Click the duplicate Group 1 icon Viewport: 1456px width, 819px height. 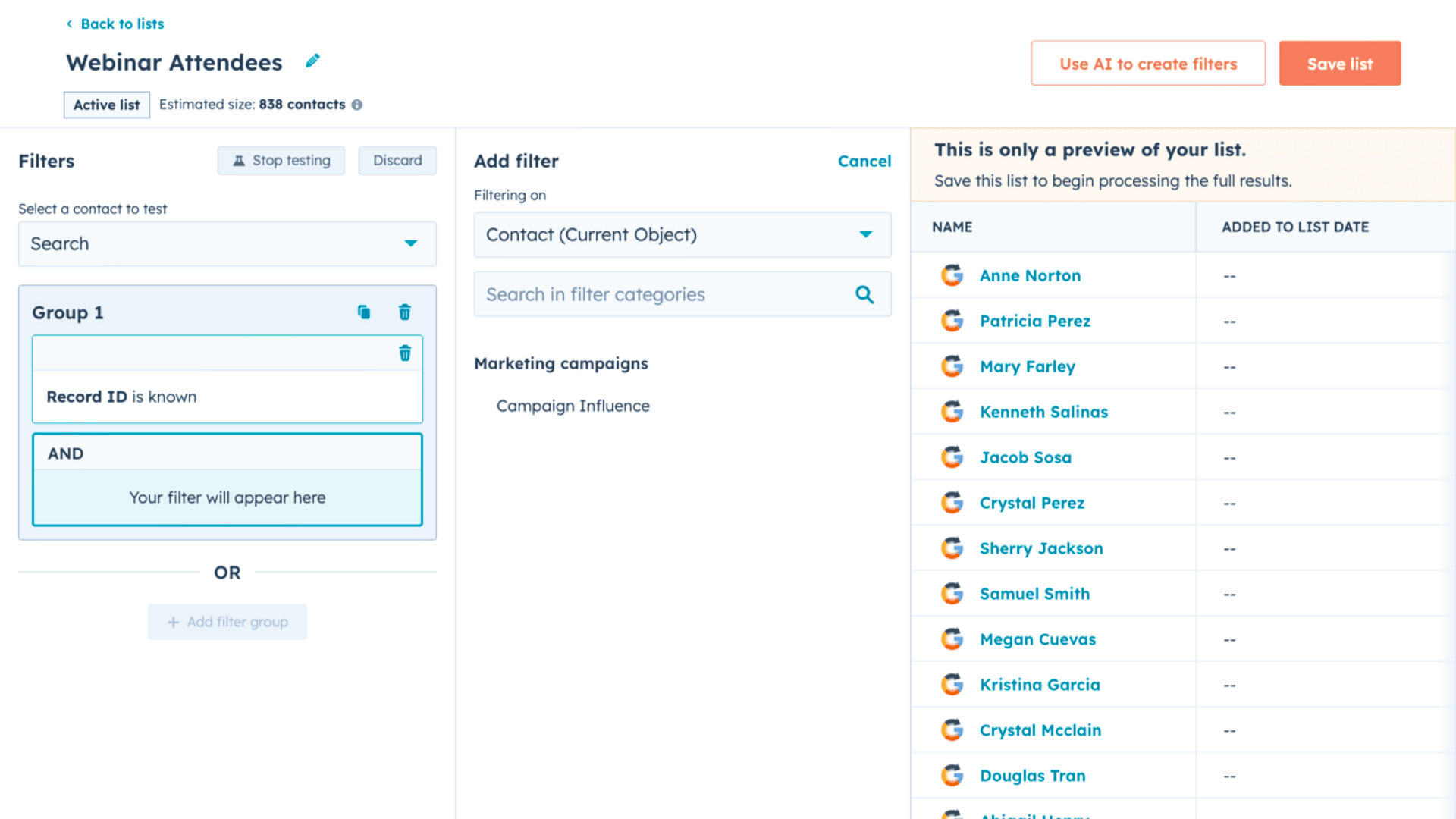365,312
